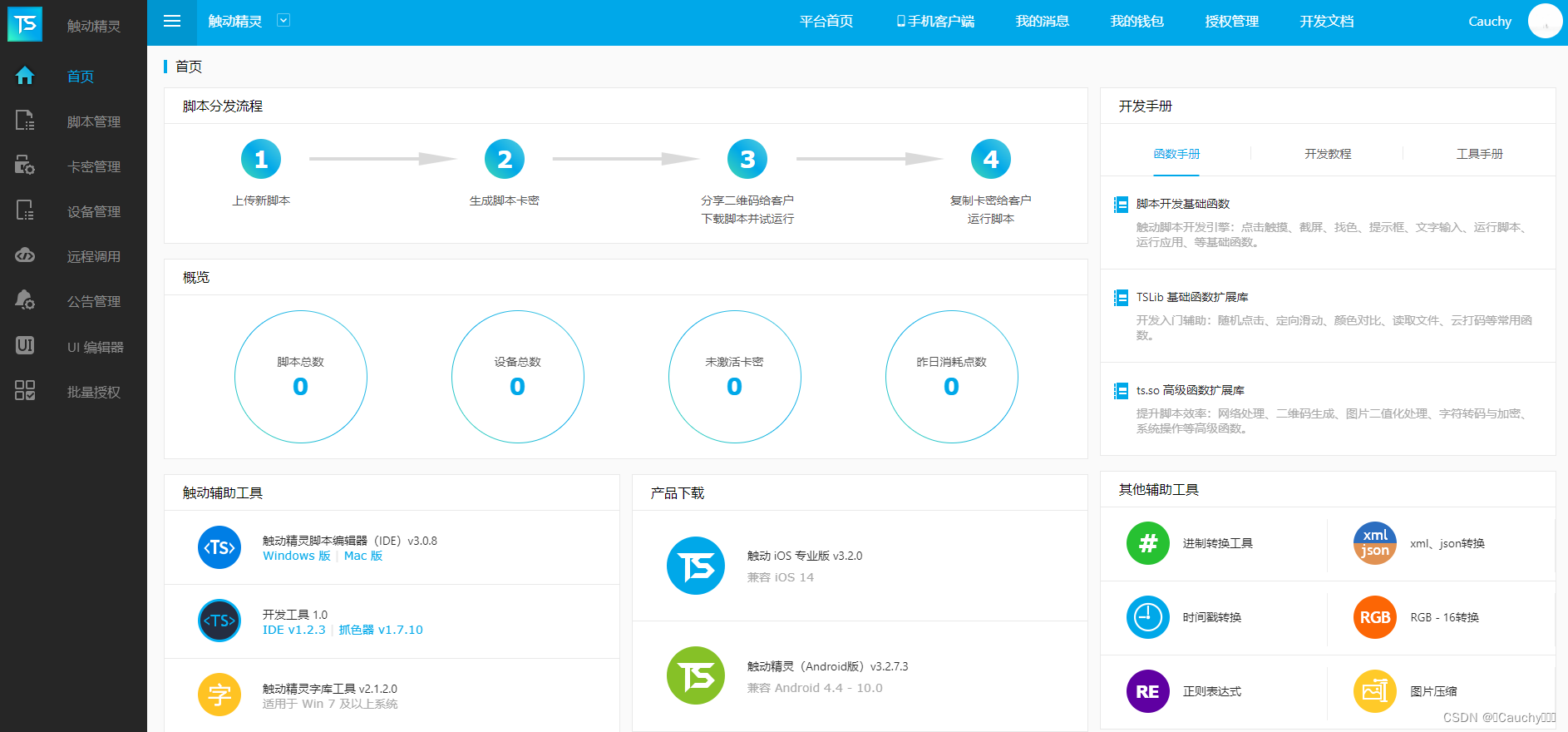Open 开发文档 in the top navigation
This screenshot has height=732, width=1568.
pos(1327,22)
